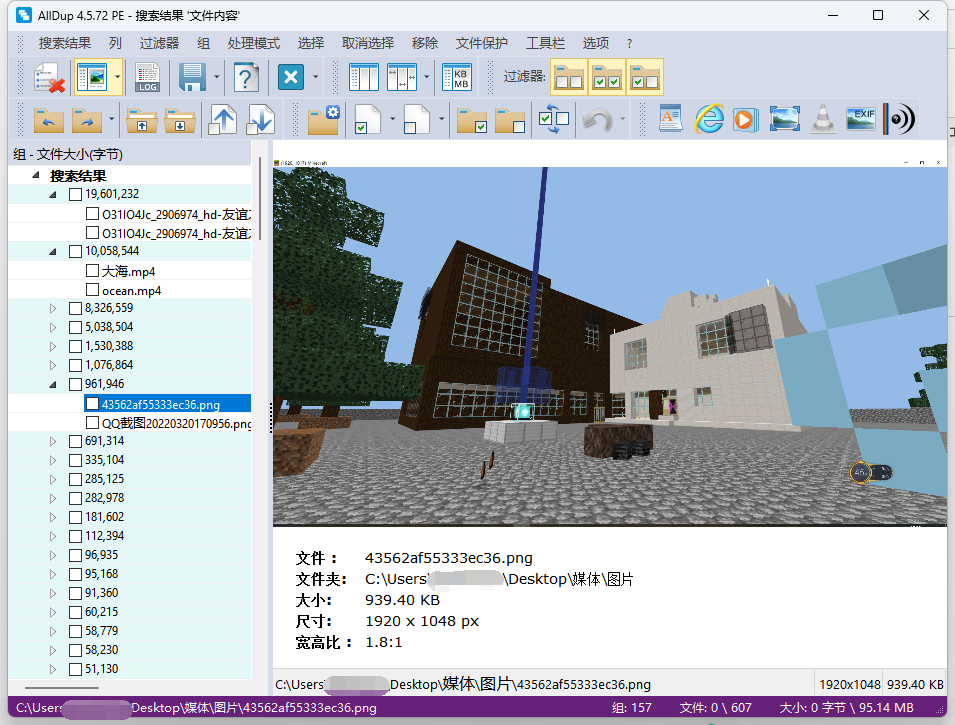
Task: Collapse the 961,946 duplicate group
Action: coord(51,384)
